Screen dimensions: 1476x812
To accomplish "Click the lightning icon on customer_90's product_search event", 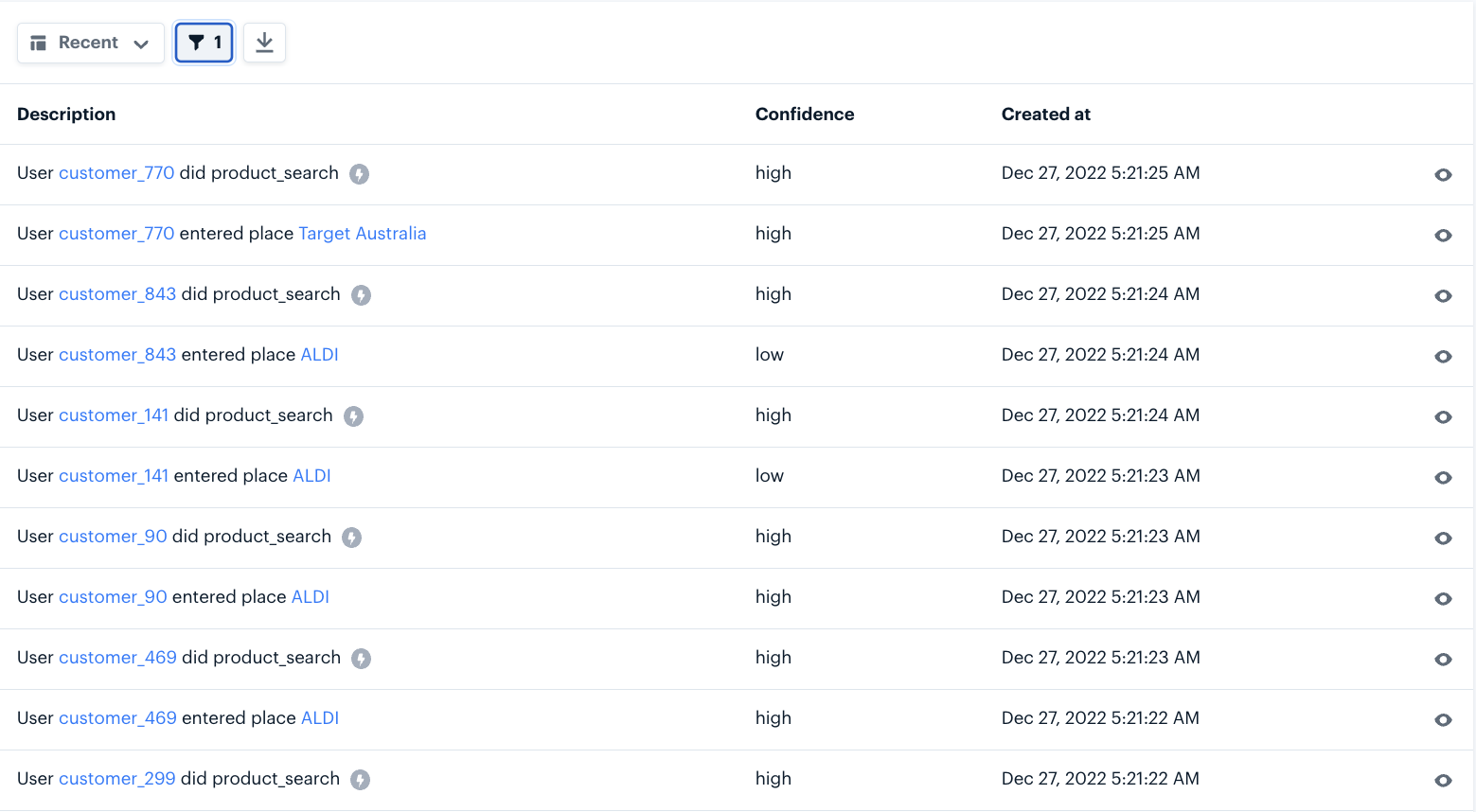I will 352,537.
